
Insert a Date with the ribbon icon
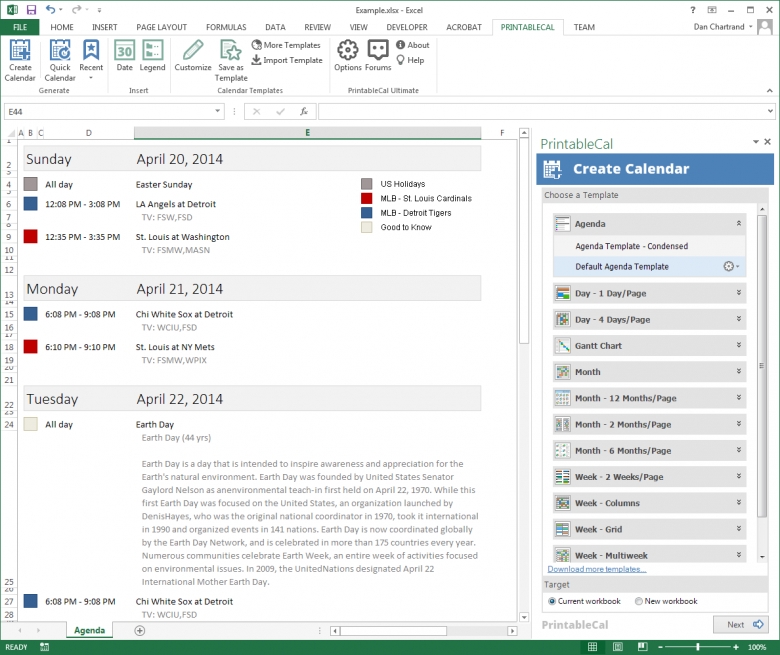point(124,56)
